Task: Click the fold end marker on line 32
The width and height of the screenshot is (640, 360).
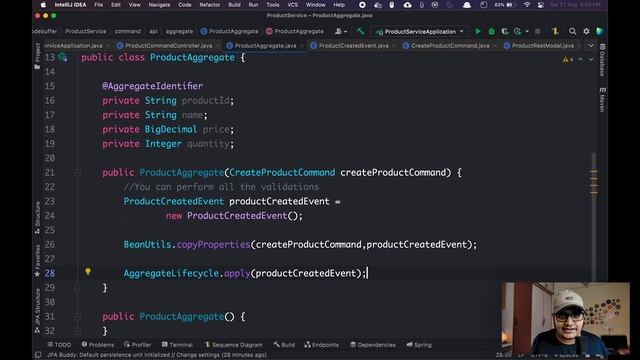Action: (78, 331)
